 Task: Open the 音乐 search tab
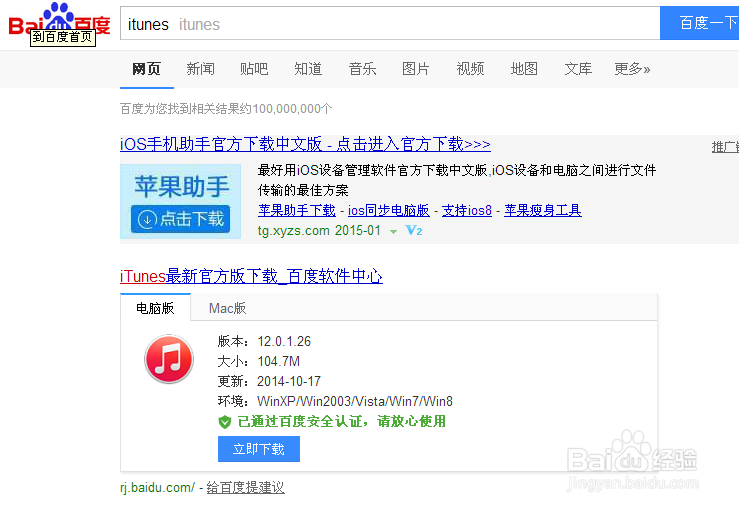pyautogui.click(x=362, y=69)
